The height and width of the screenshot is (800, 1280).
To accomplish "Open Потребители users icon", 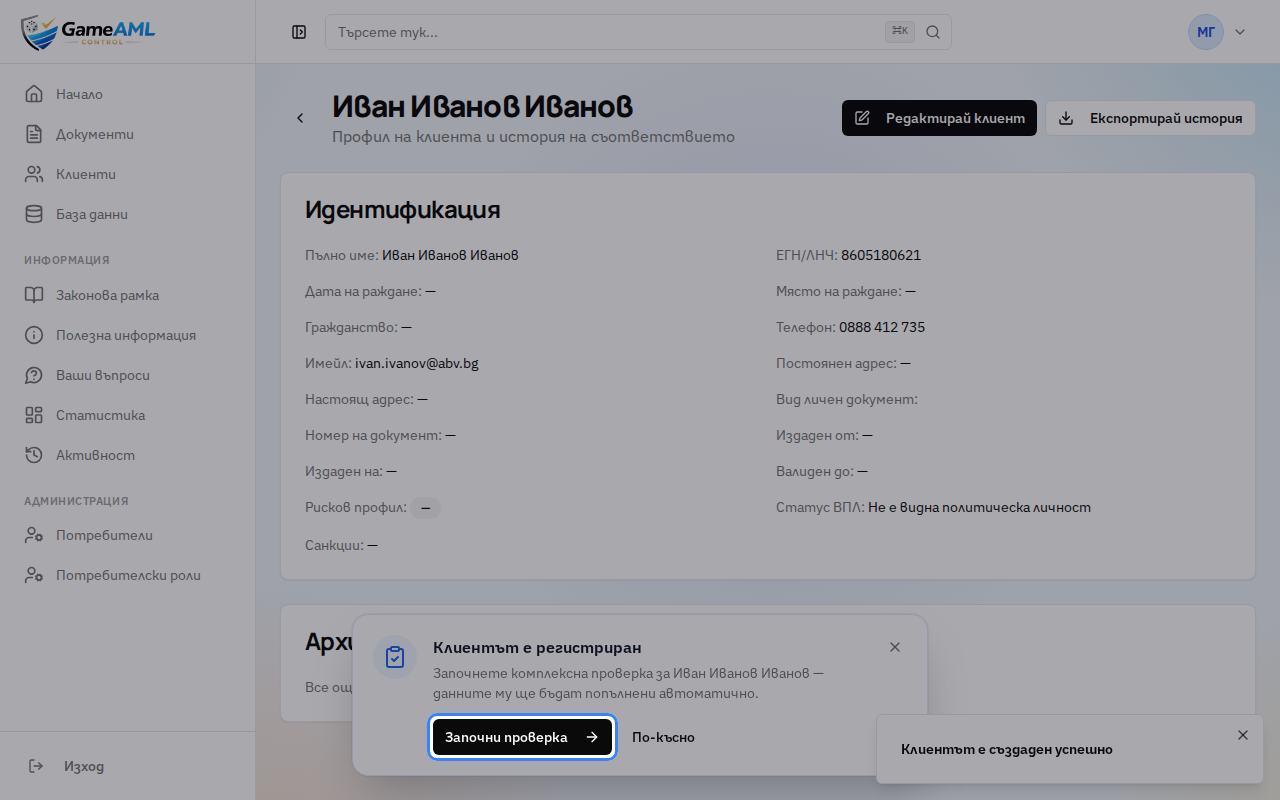I will pos(34,535).
